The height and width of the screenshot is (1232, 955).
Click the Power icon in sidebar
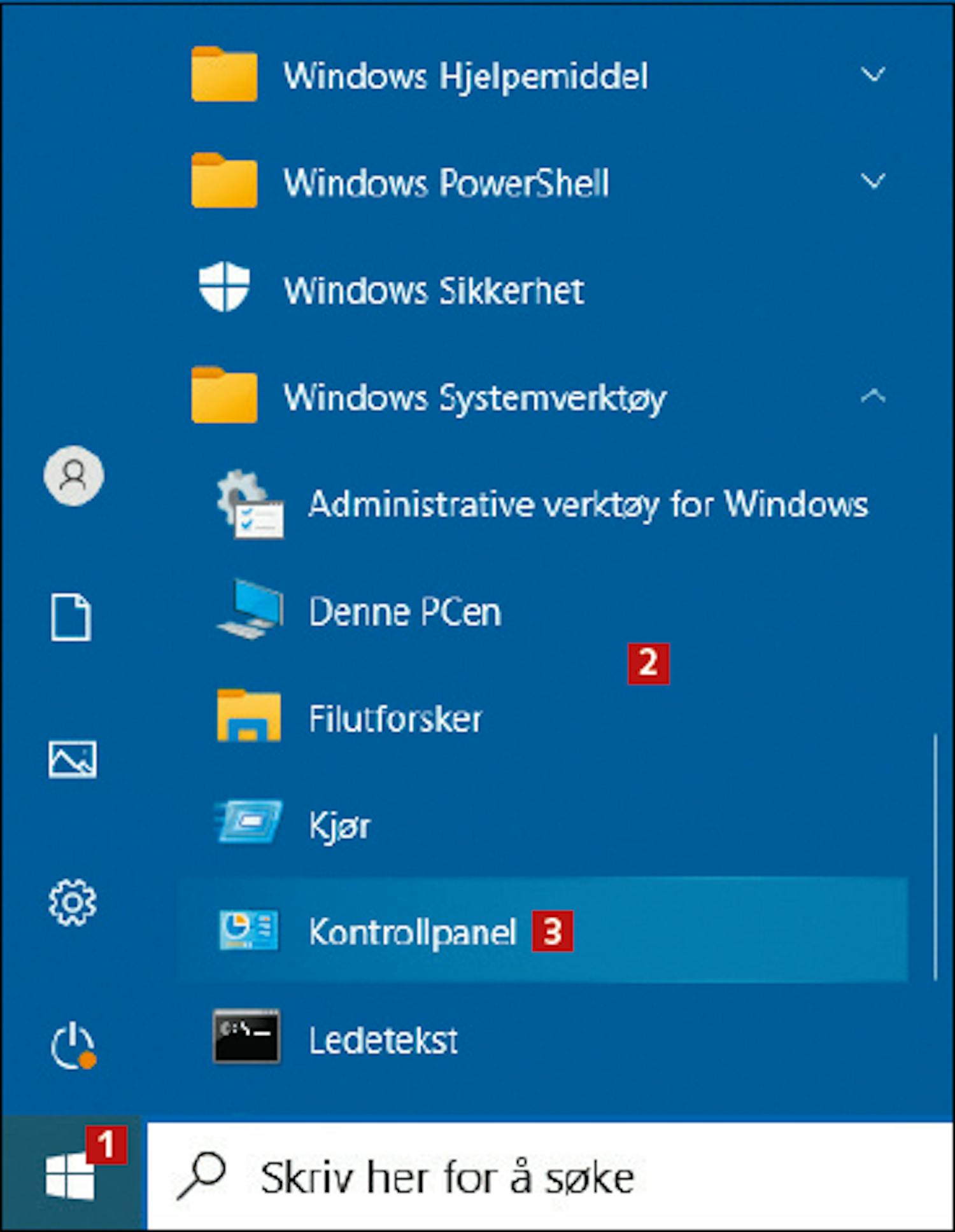coord(73,1046)
